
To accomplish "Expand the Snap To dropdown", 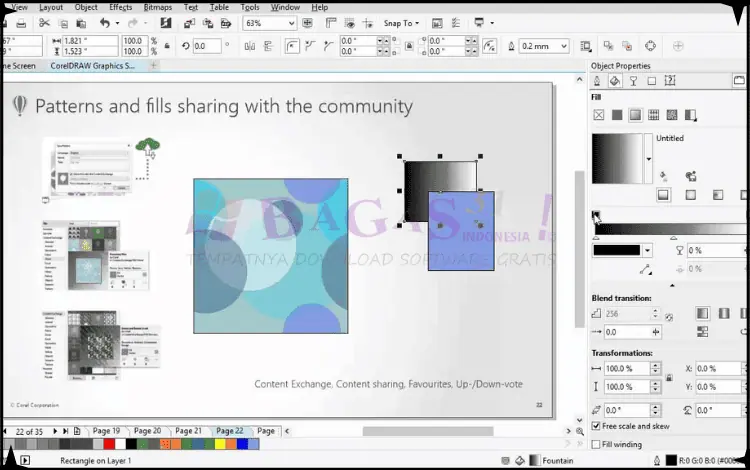I will pyautogui.click(x=400, y=23).
